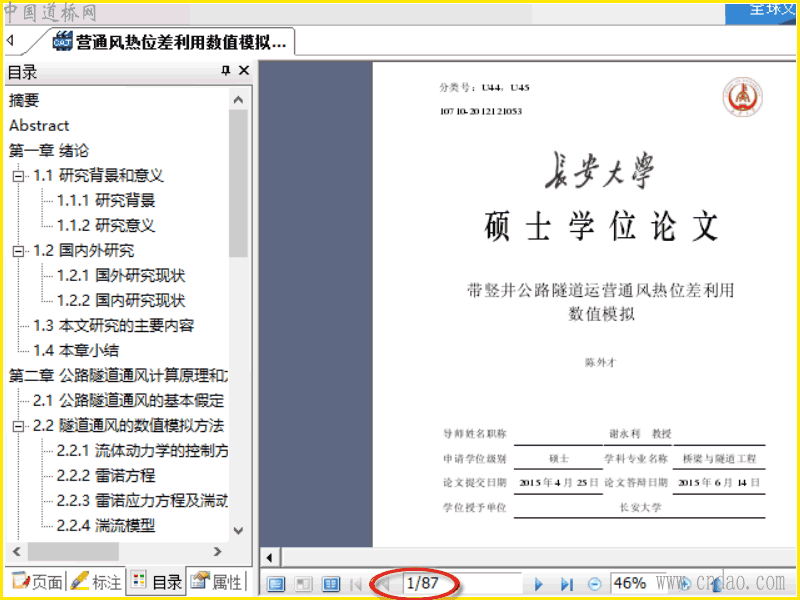This screenshot has width=800, height=600.
Task: Switch to the 目录 tab
Action: 156,581
